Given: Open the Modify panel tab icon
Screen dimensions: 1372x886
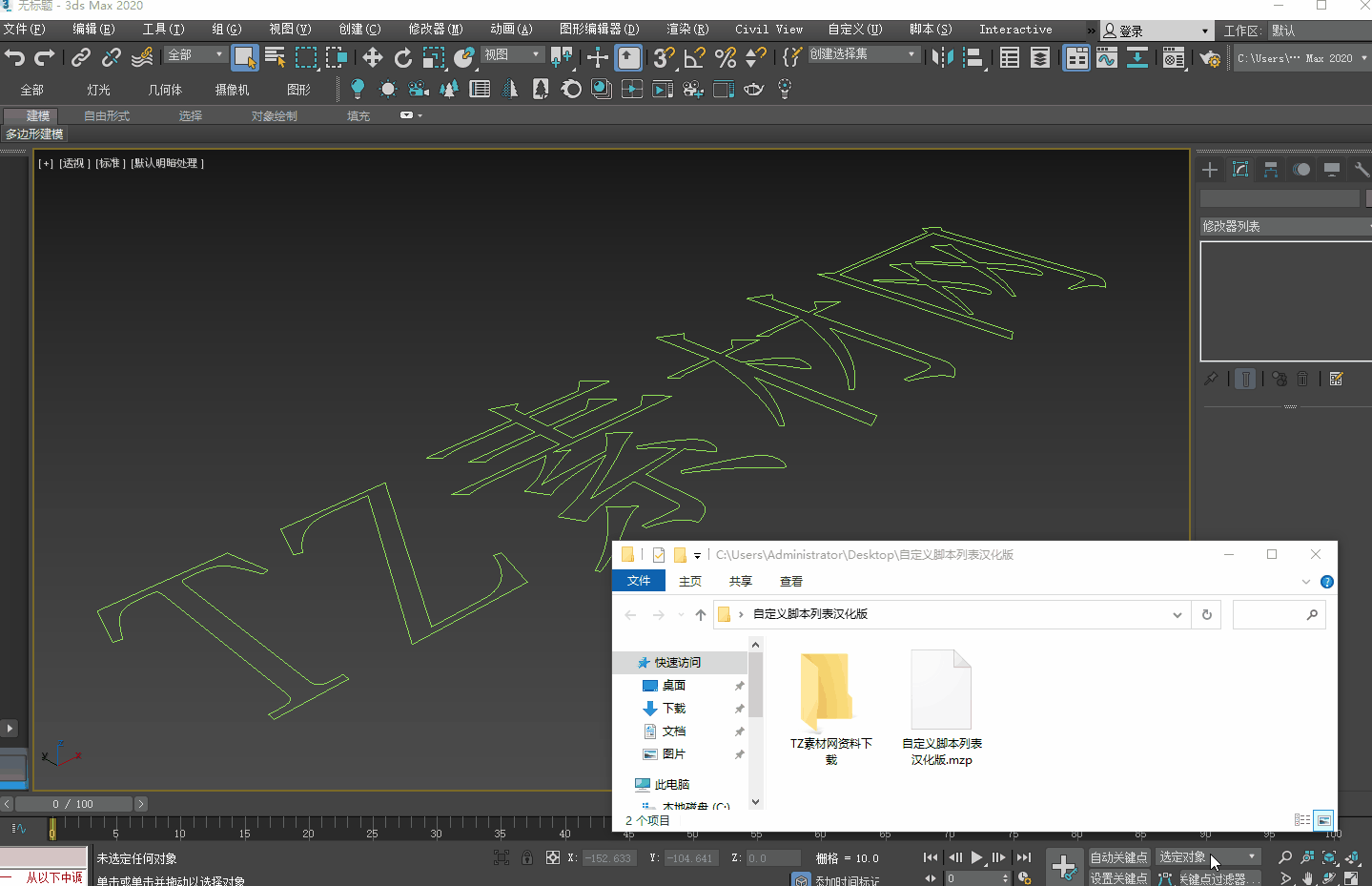Looking at the screenshot, I should pos(1240,170).
